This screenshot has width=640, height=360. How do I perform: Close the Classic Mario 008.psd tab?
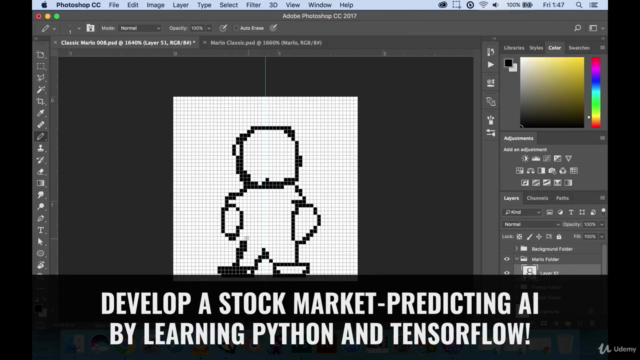[x=55, y=42]
